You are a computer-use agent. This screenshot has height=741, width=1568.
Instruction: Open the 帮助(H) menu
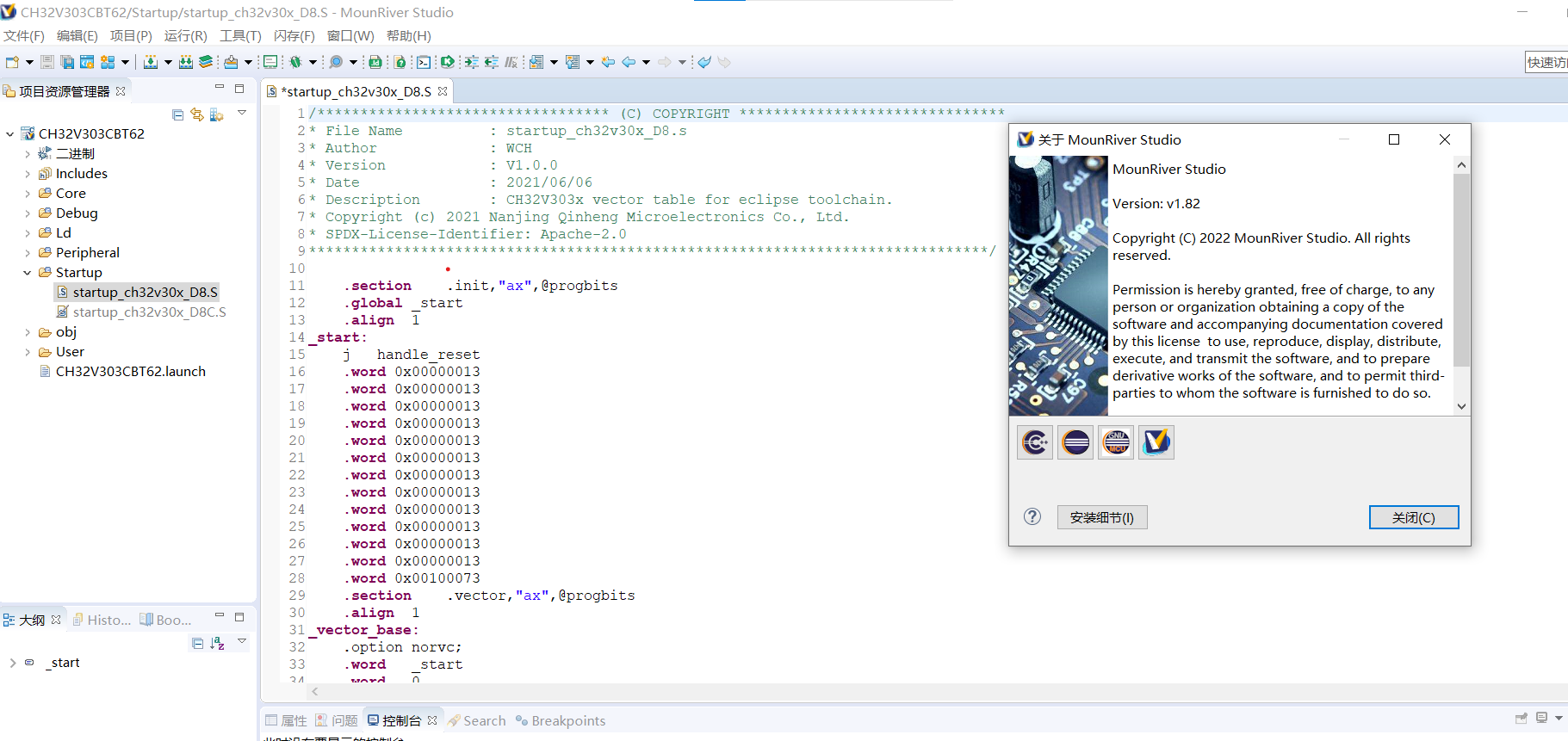point(409,35)
